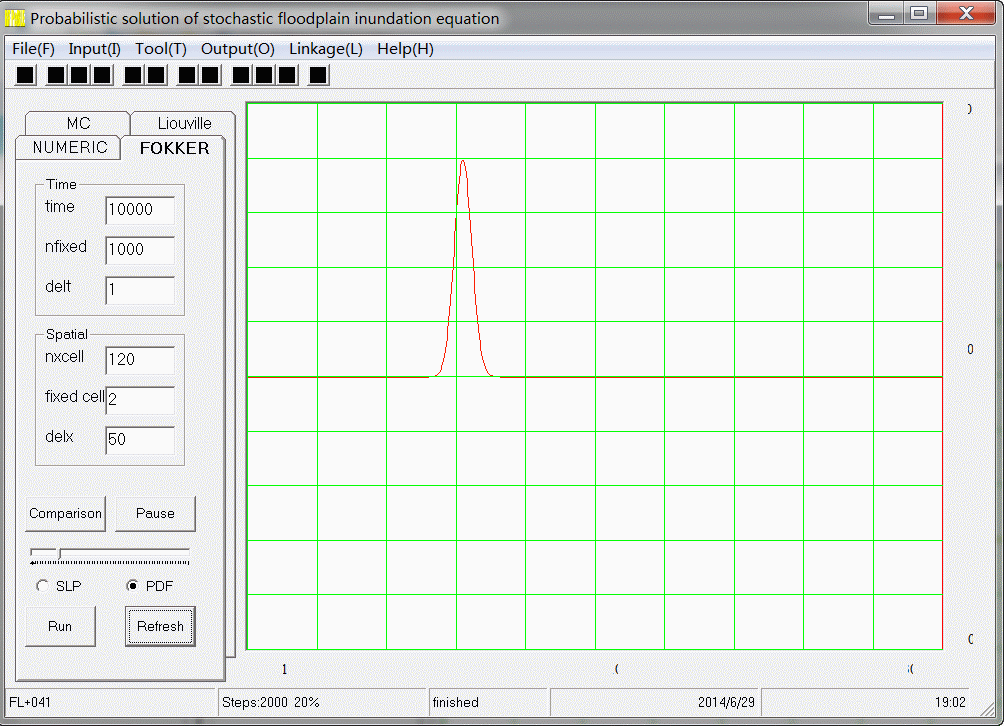
Task: Open the Output(O) menu
Action: 238,49
